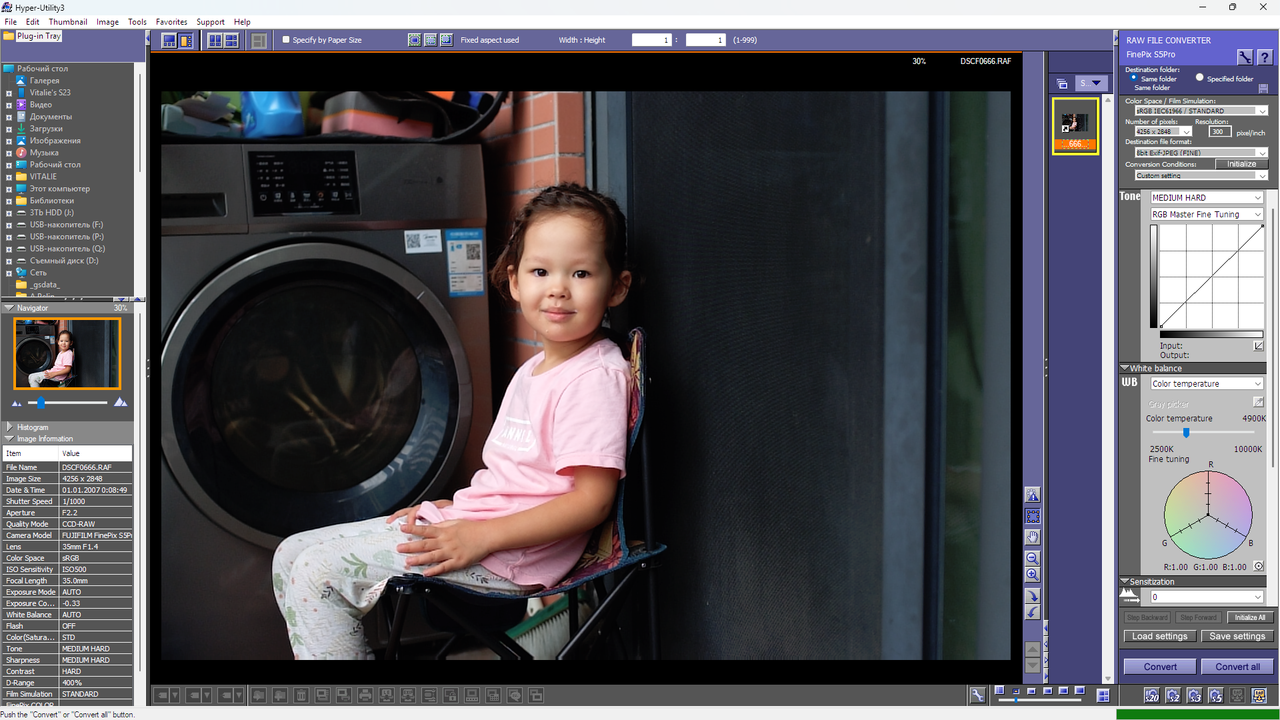Click the Save settings button

[x=1237, y=636]
